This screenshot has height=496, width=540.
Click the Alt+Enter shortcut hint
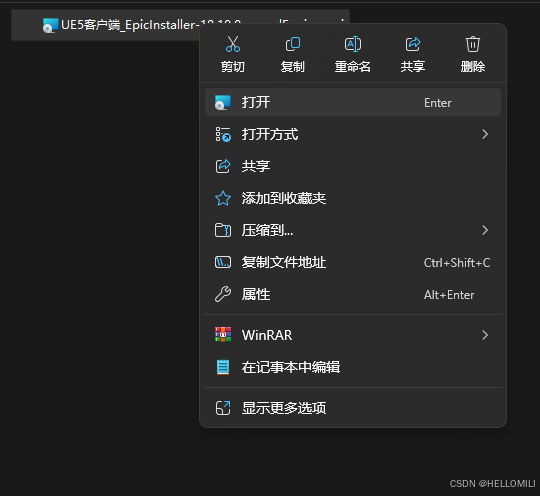pos(449,295)
